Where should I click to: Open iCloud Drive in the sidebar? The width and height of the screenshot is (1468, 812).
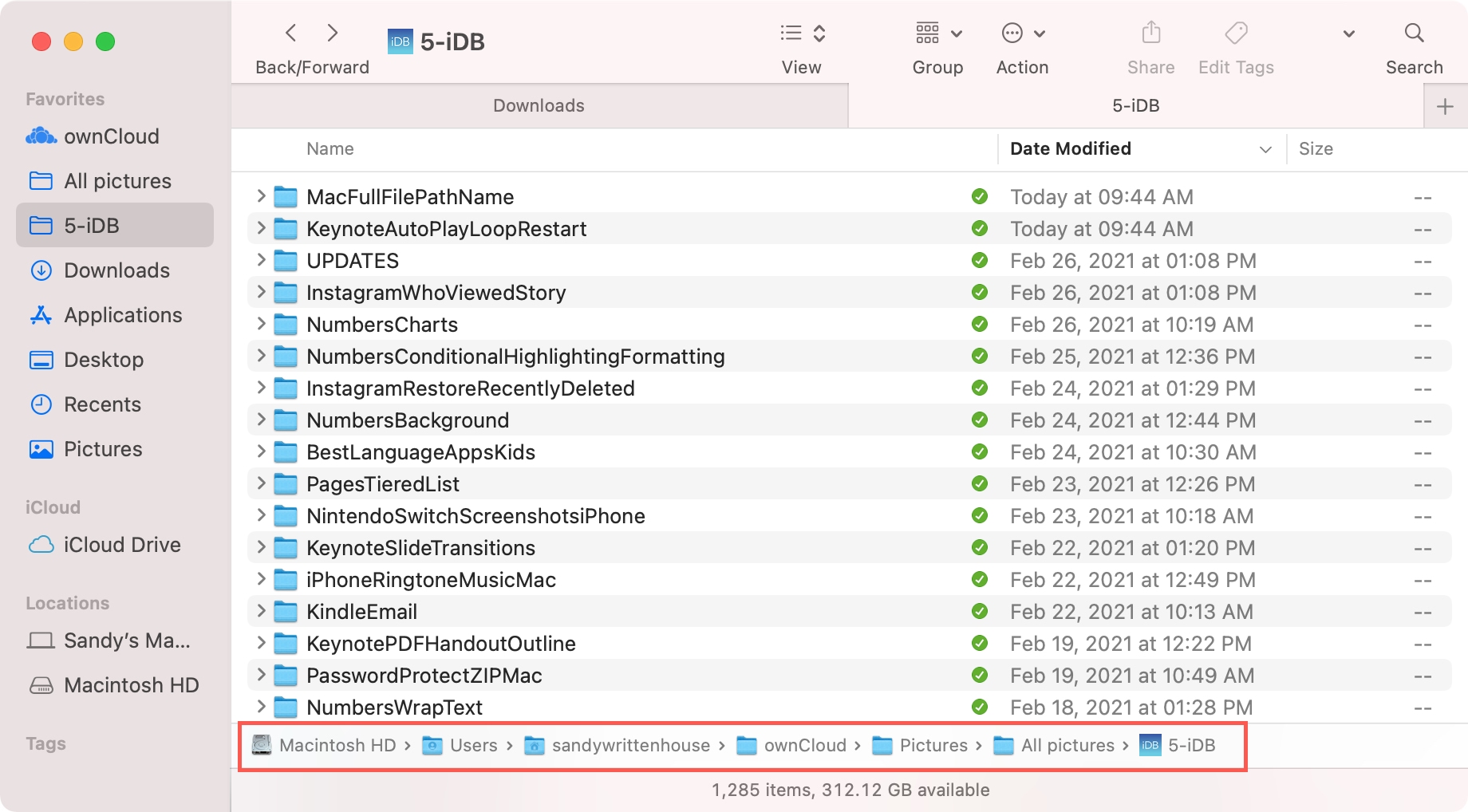pos(115,545)
